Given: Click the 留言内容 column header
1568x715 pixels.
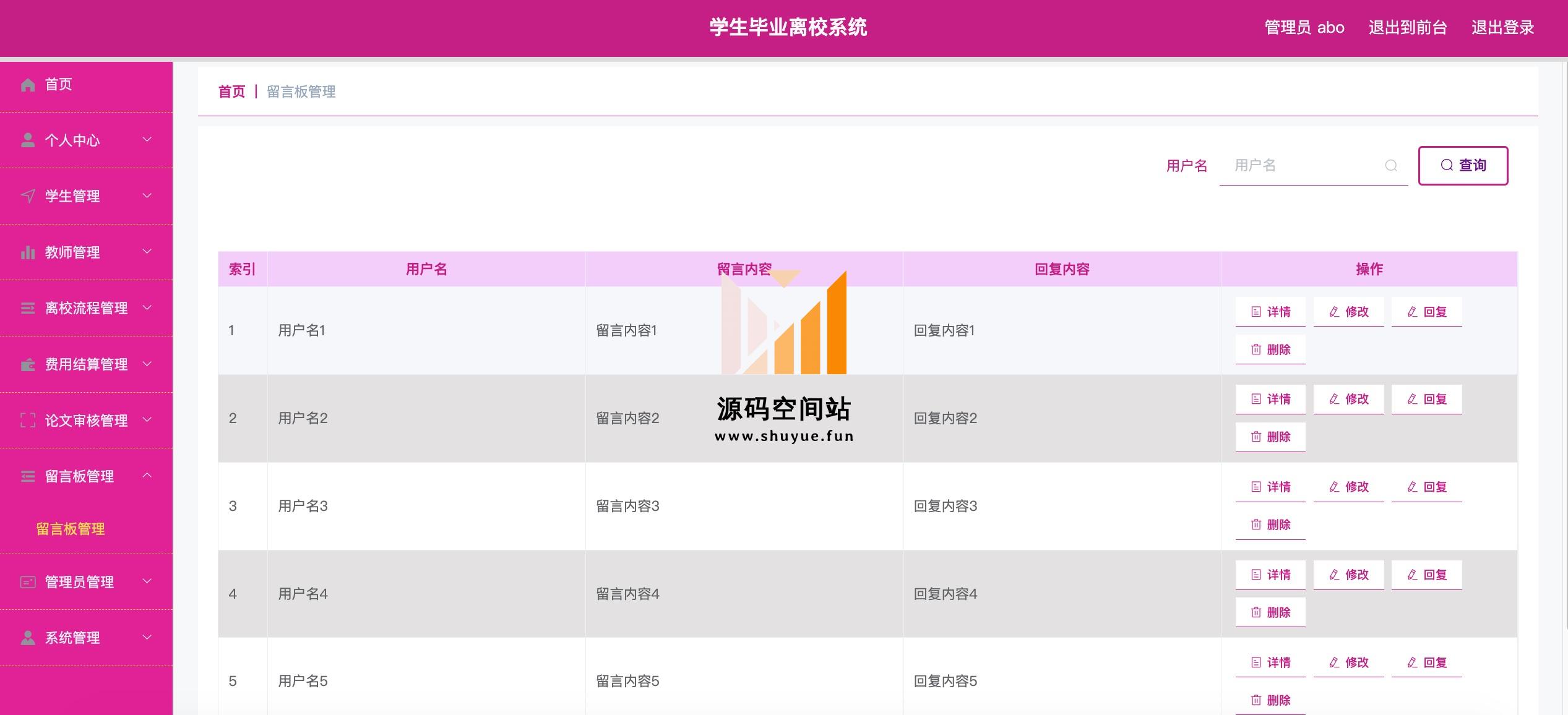Looking at the screenshot, I should [744, 270].
